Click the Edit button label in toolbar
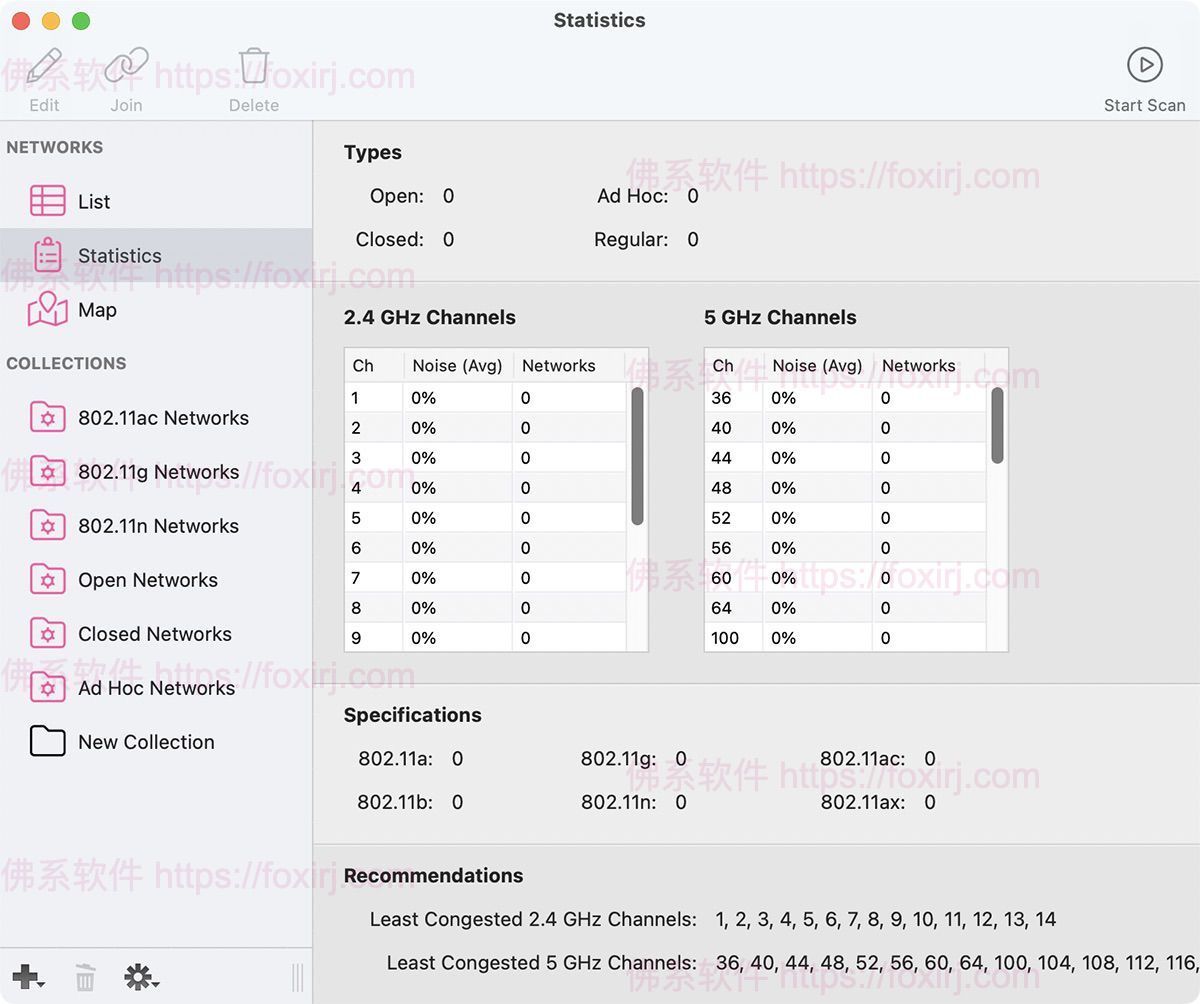Viewport: 1200px width, 1004px height. 44,105
